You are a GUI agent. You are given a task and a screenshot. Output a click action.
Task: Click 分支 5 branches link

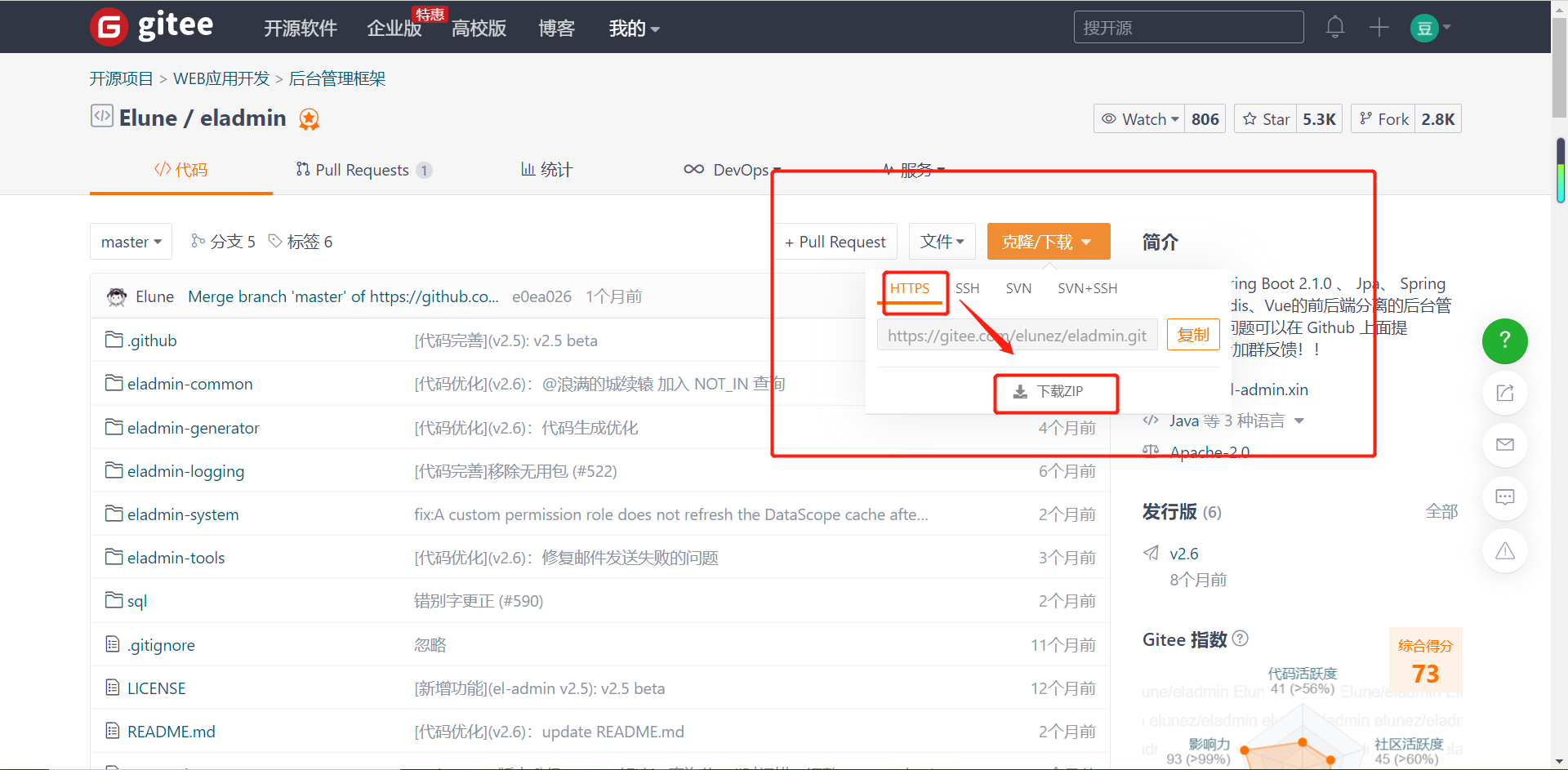(223, 242)
